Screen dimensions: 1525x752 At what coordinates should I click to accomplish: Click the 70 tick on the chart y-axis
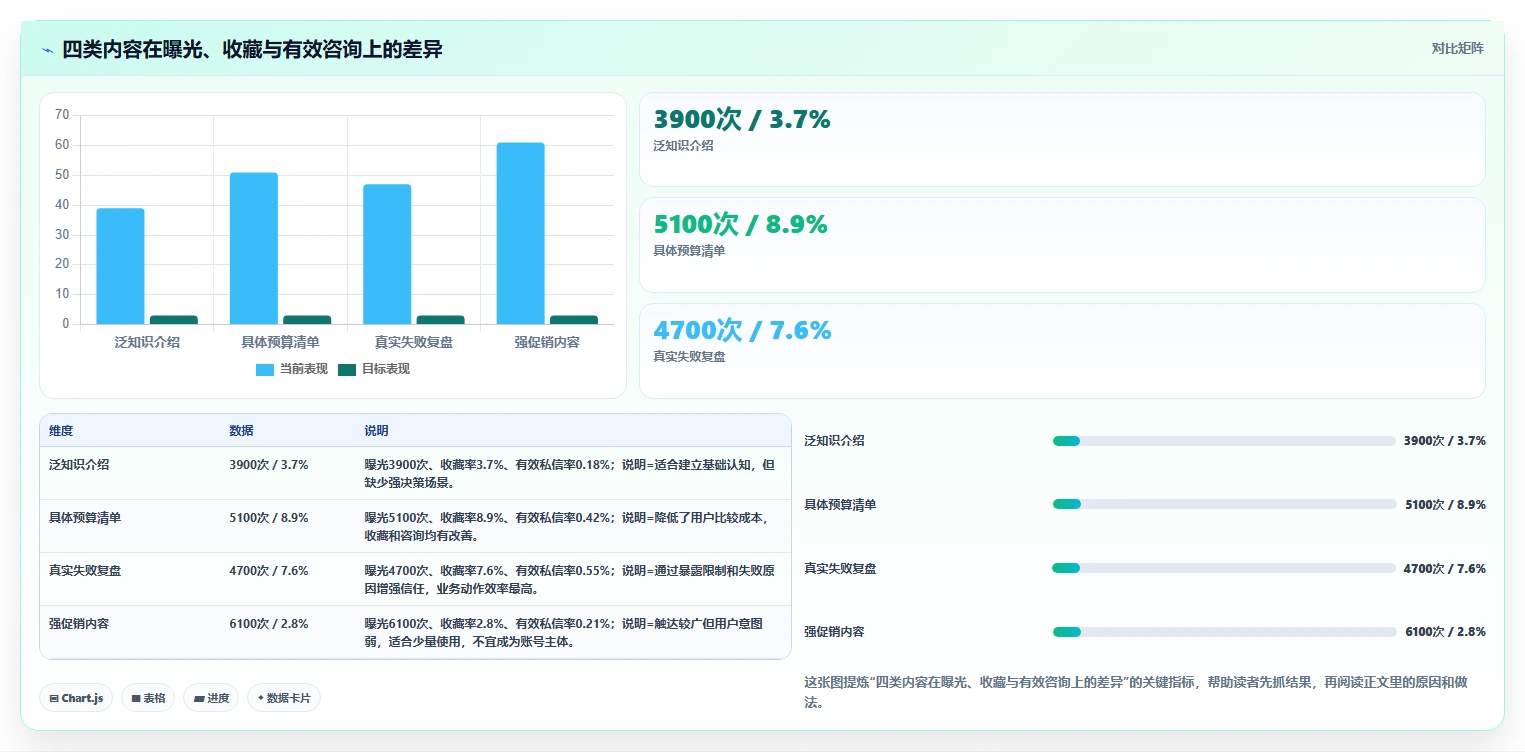click(62, 115)
